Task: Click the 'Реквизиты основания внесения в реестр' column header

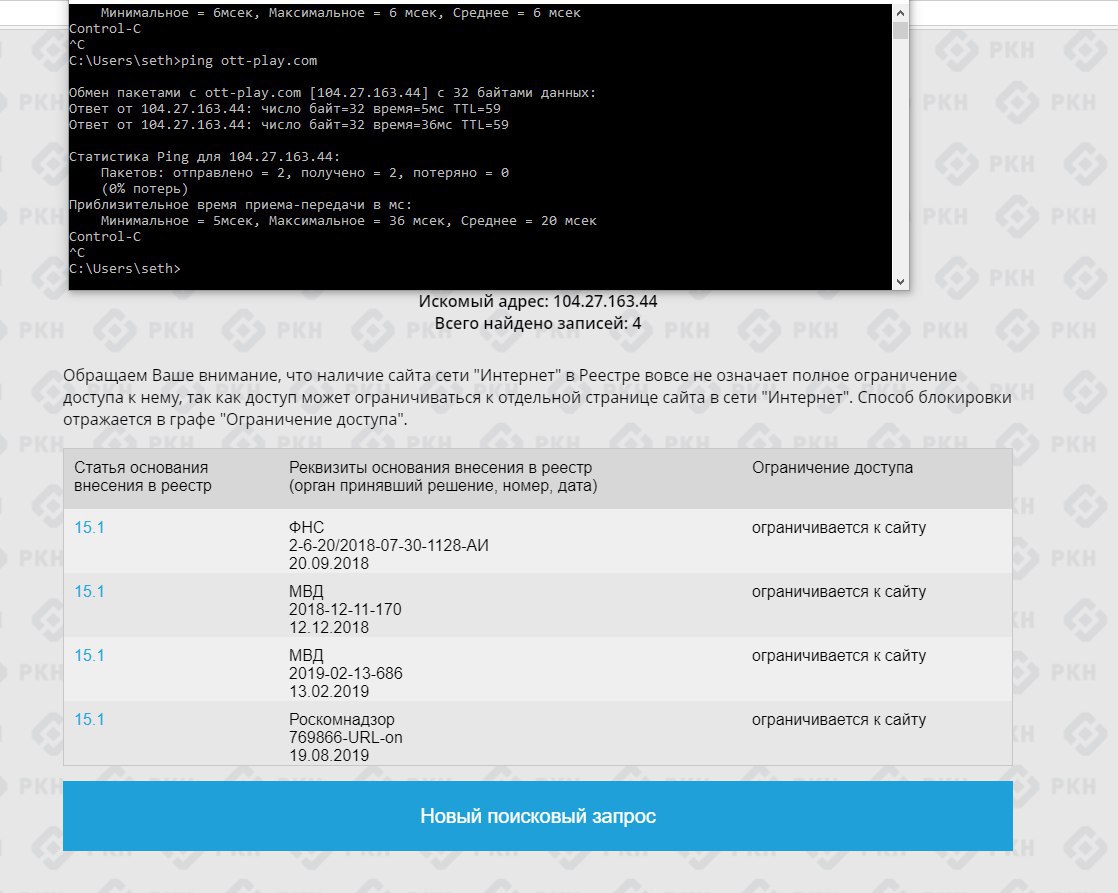Action: [443, 476]
